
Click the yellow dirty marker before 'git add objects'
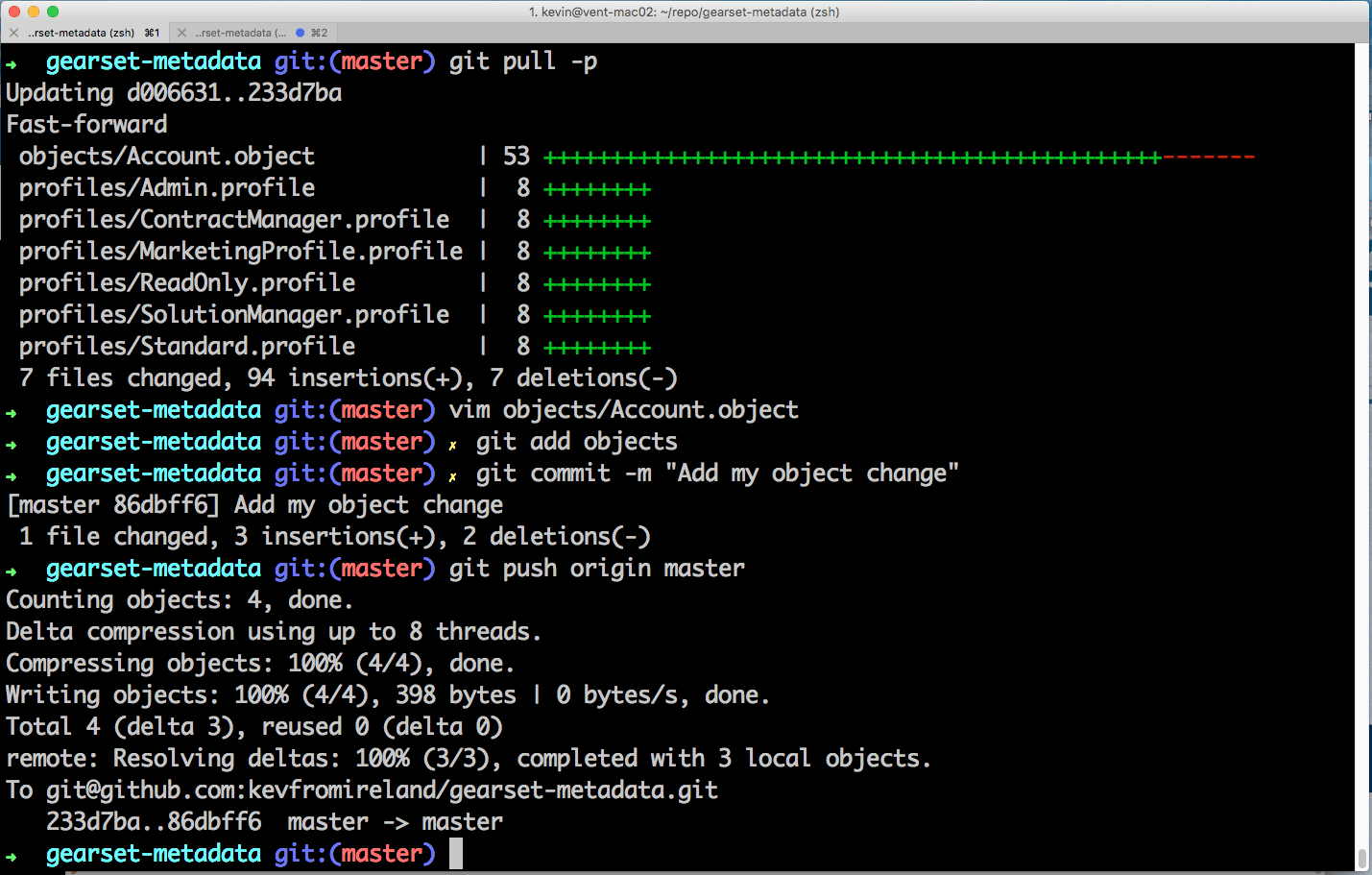coord(452,445)
